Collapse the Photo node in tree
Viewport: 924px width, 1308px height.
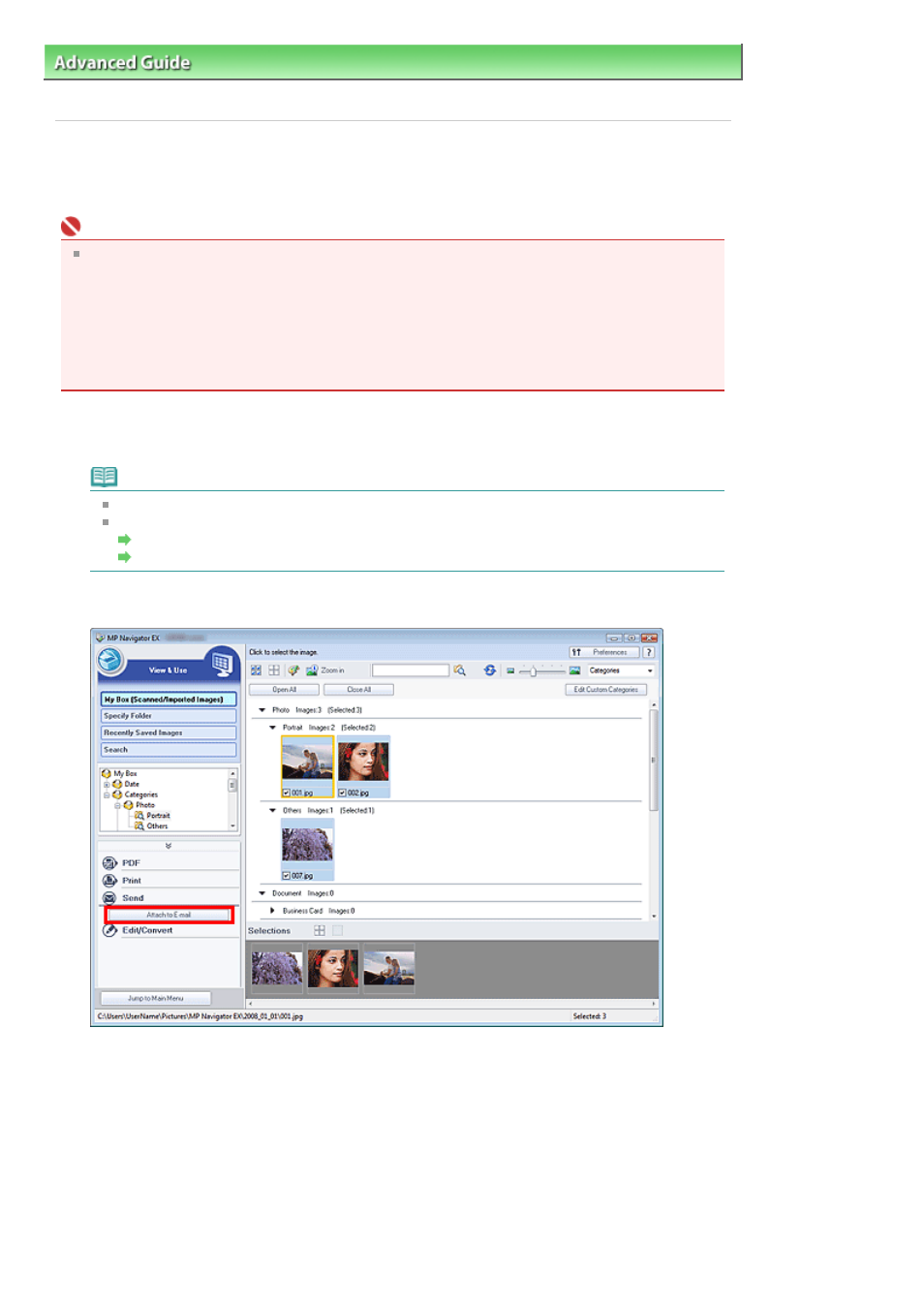pos(117,806)
